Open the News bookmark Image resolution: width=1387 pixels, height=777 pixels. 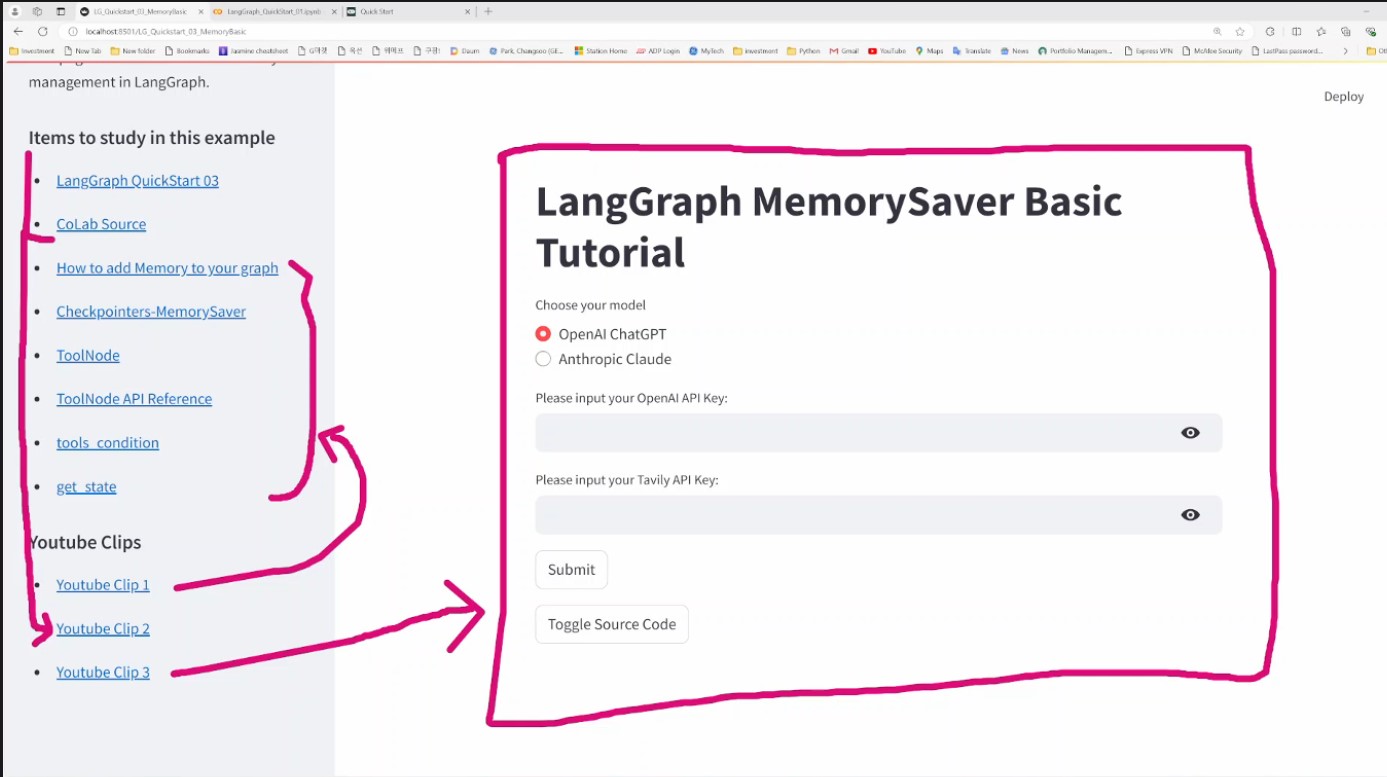tap(1014, 50)
